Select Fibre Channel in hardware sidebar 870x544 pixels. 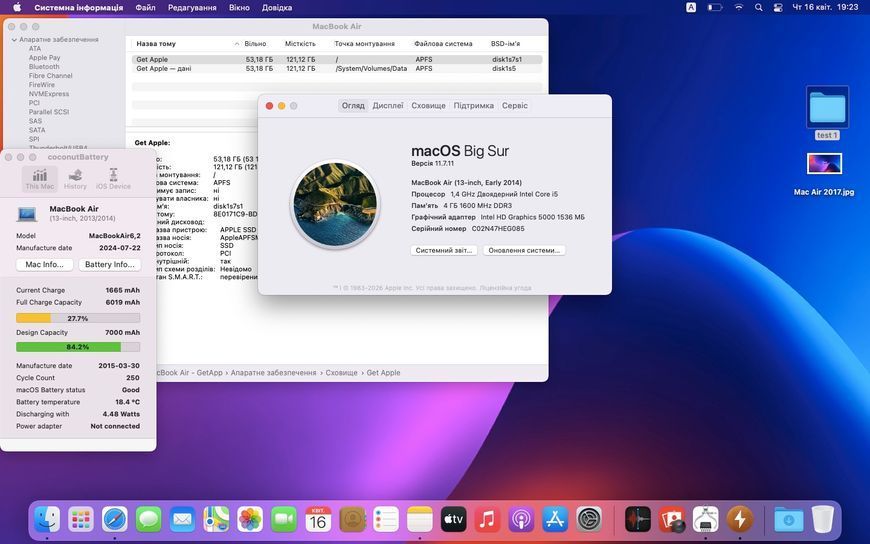pos(50,75)
